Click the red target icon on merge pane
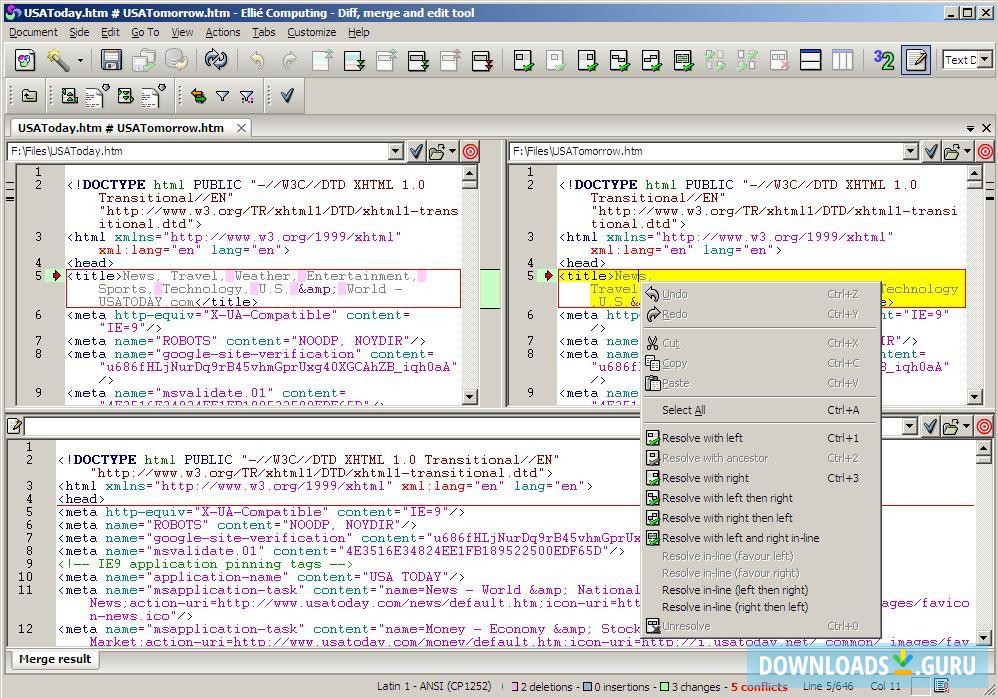The height and width of the screenshot is (698, 998). coord(983,426)
